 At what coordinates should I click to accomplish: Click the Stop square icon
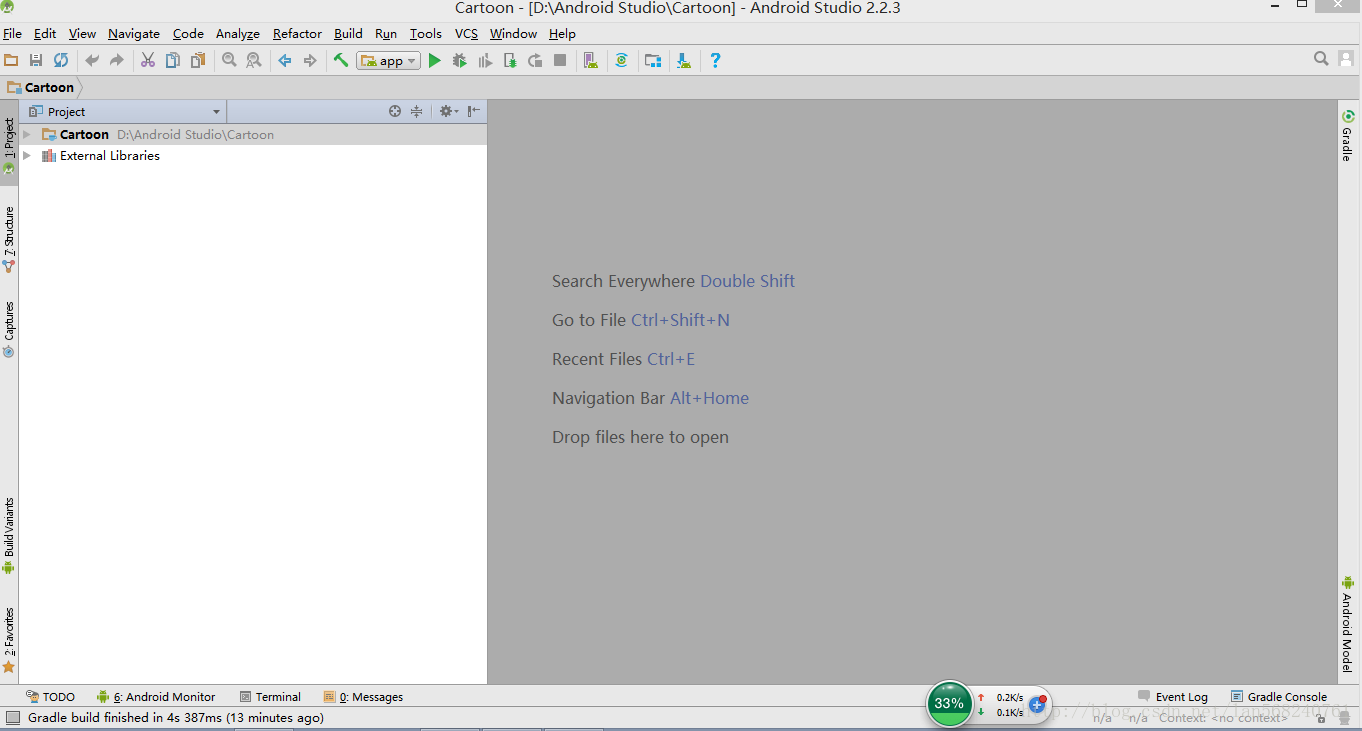[x=560, y=60]
